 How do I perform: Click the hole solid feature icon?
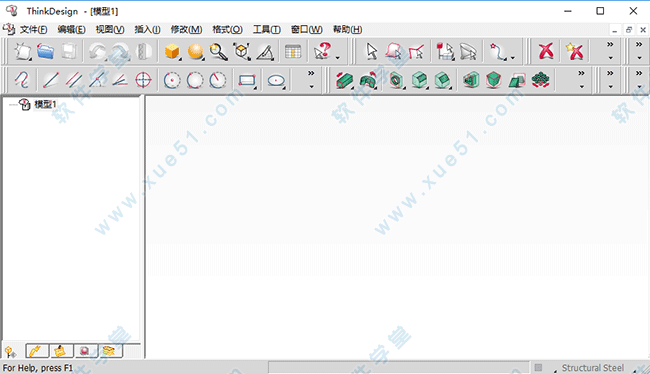(x=396, y=80)
